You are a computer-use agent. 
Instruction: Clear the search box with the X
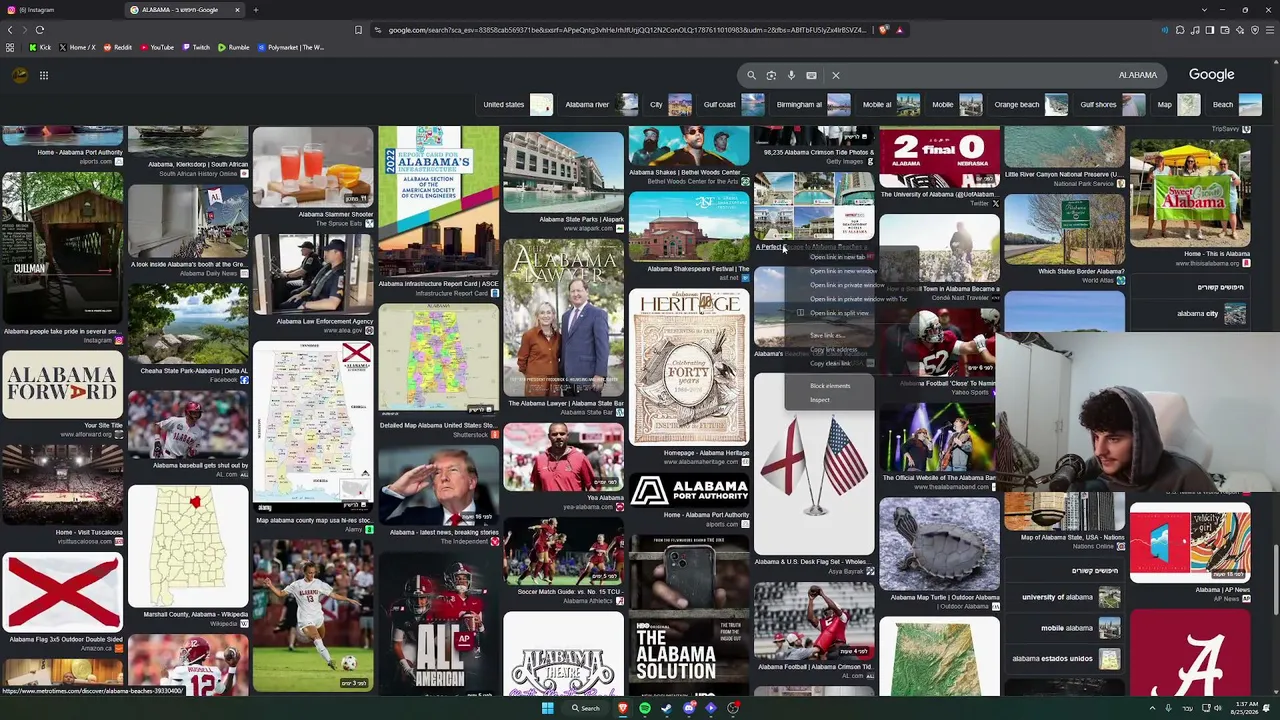tap(836, 75)
